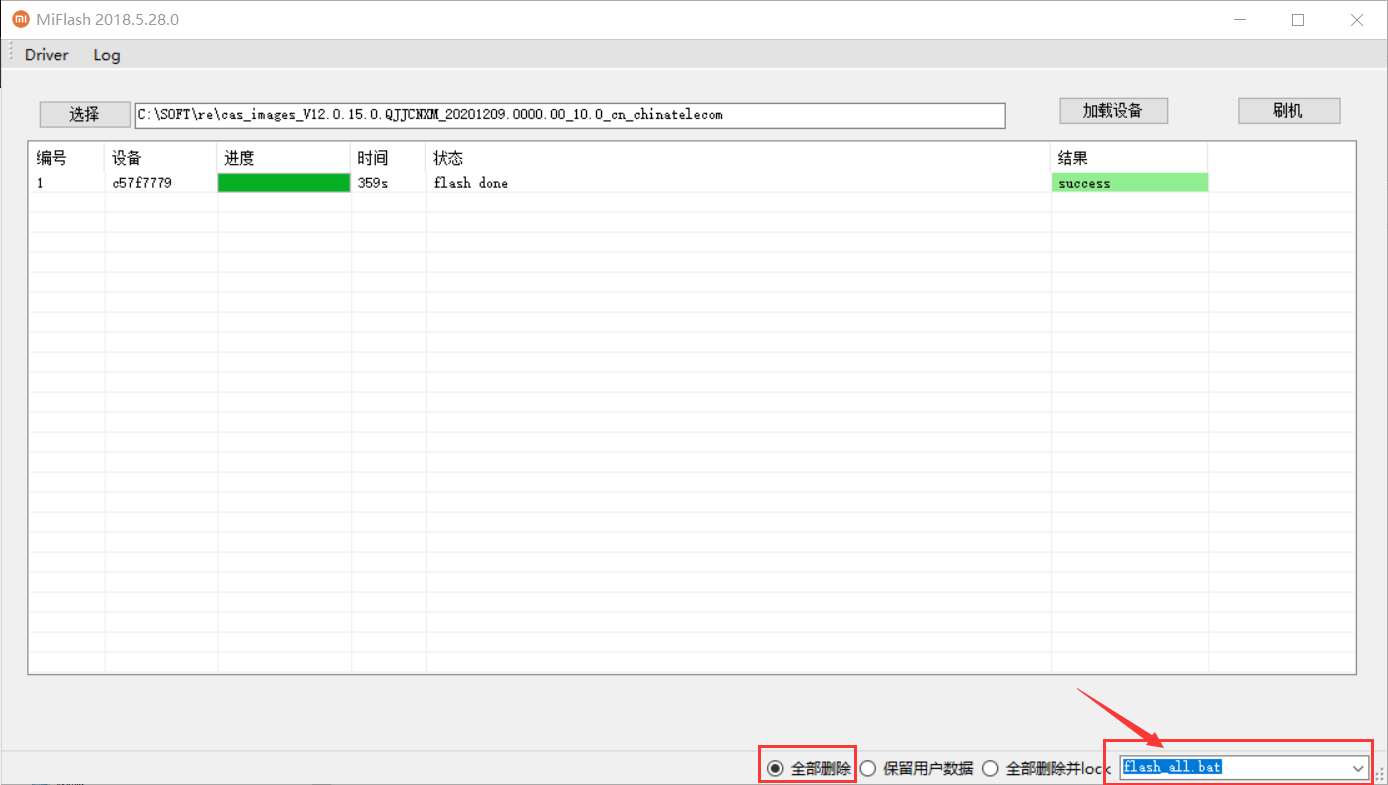Maximize the MiFlash window
Image resolution: width=1388 pixels, height=785 pixels.
(1298, 19)
